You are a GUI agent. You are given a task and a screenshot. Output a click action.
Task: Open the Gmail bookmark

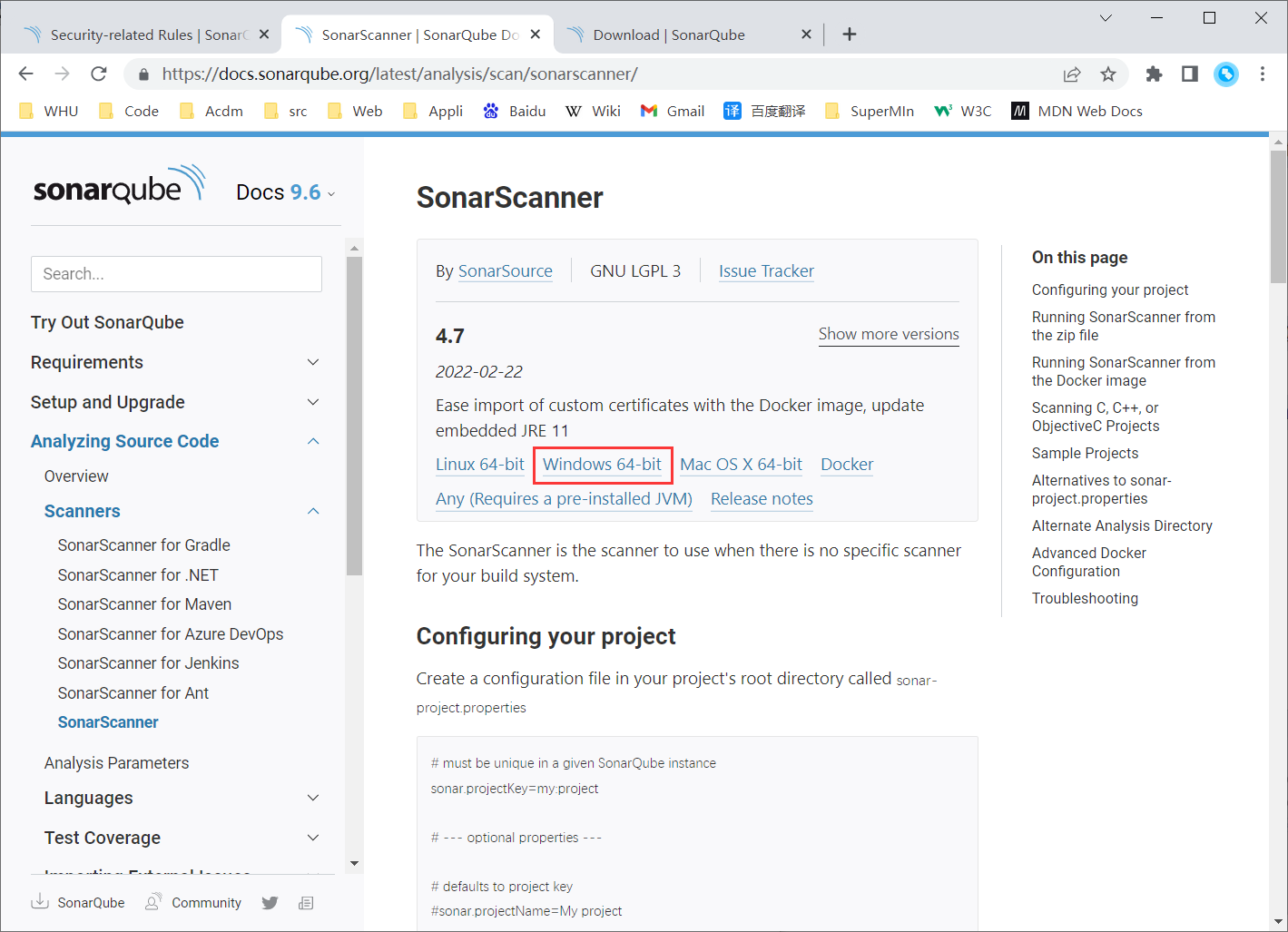coord(673,111)
